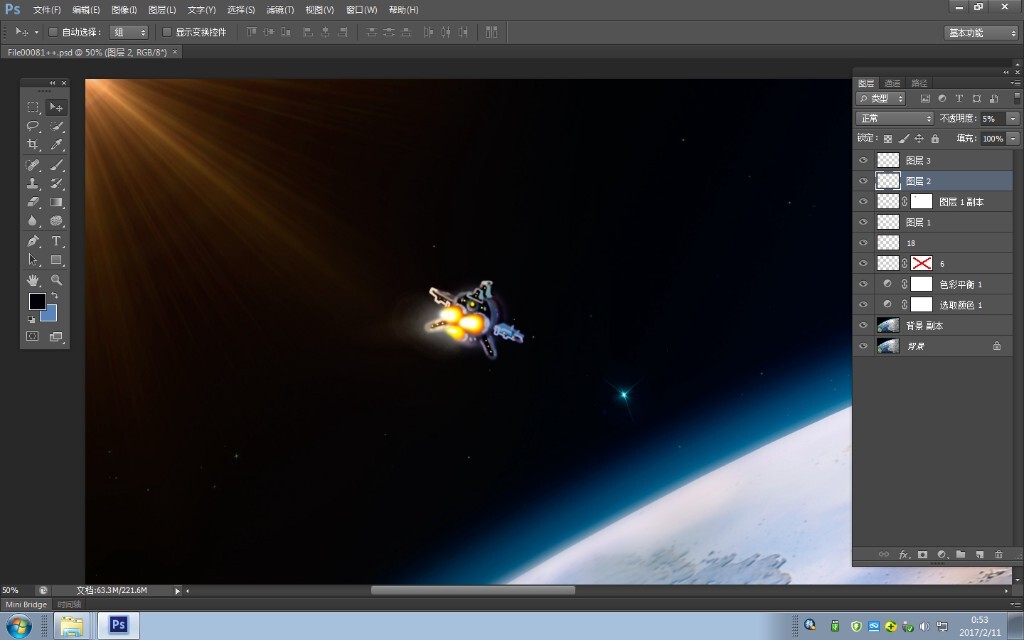Select the Horizontal Type tool
Screen dimensions: 1024x640
56,241
